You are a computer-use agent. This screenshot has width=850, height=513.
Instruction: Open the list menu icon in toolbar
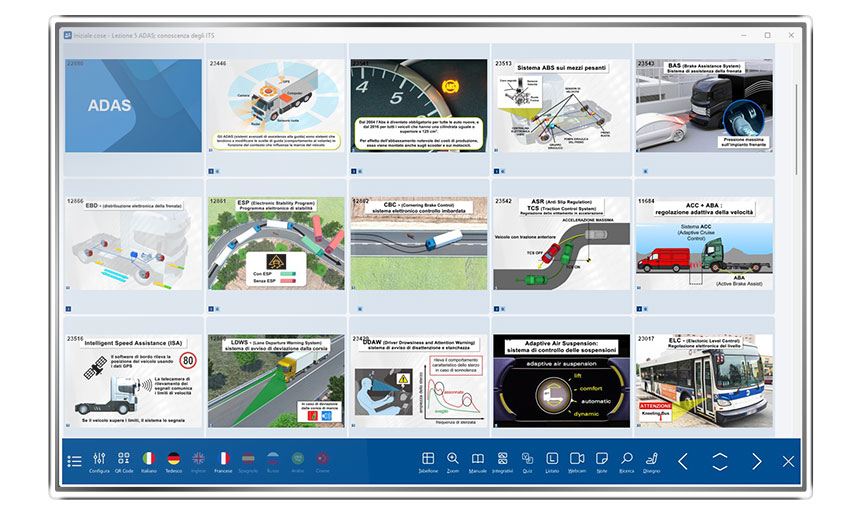[x=74, y=461]
